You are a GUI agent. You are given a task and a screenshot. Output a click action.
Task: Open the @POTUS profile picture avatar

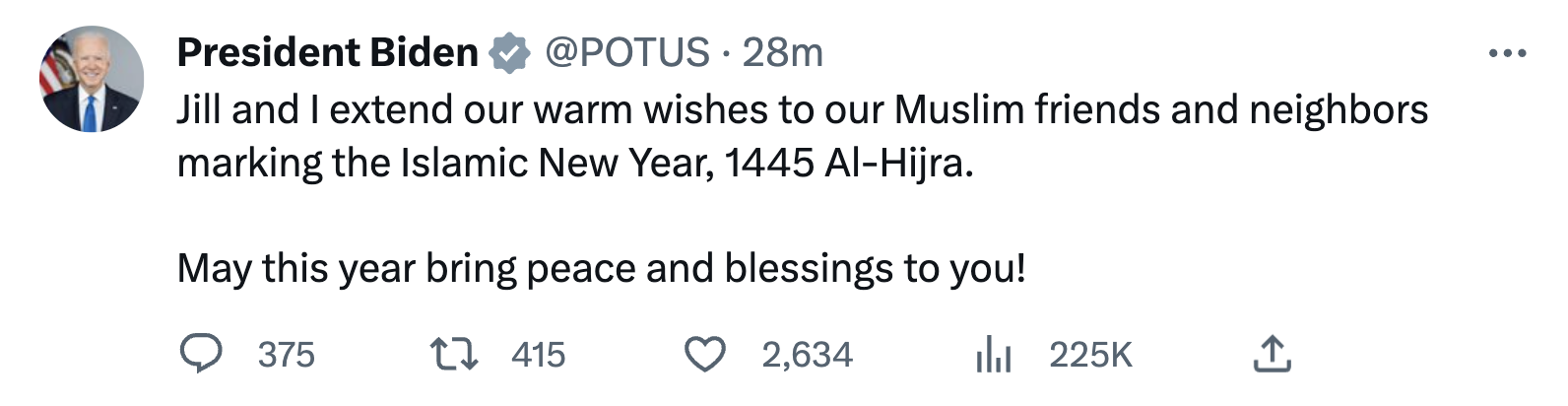pos(92,79)
